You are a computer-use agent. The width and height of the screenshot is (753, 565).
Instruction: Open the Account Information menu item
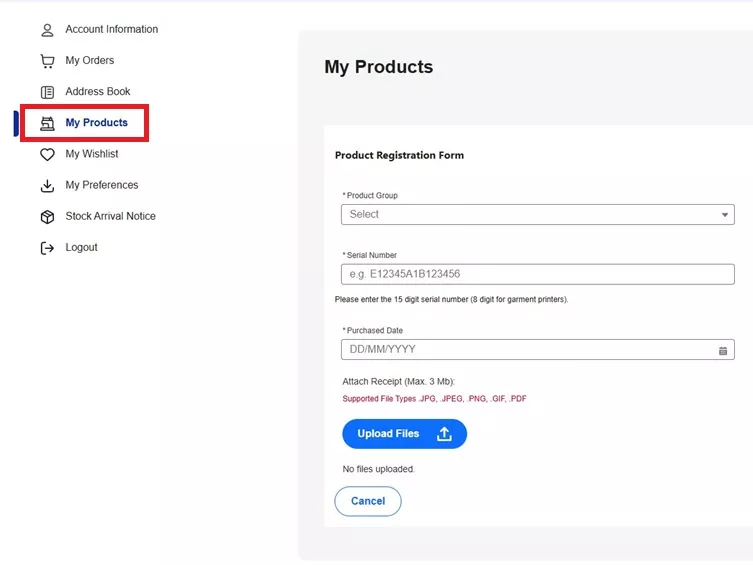pos(111,30)
